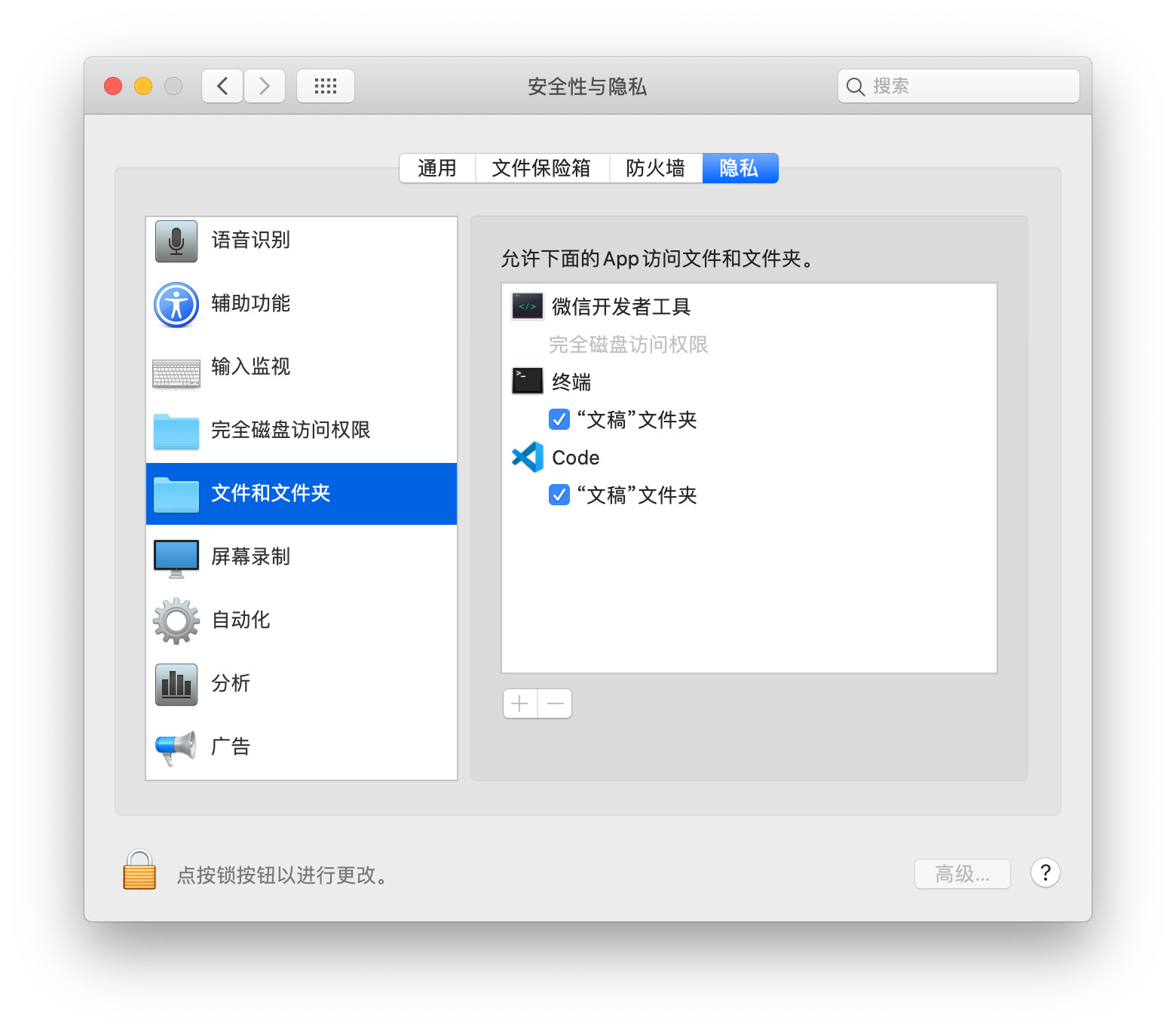Viewport: 1176px width, 1033px height.
Task: Toggle 文稿 folder access for 终端
Action: click(559, 419)
